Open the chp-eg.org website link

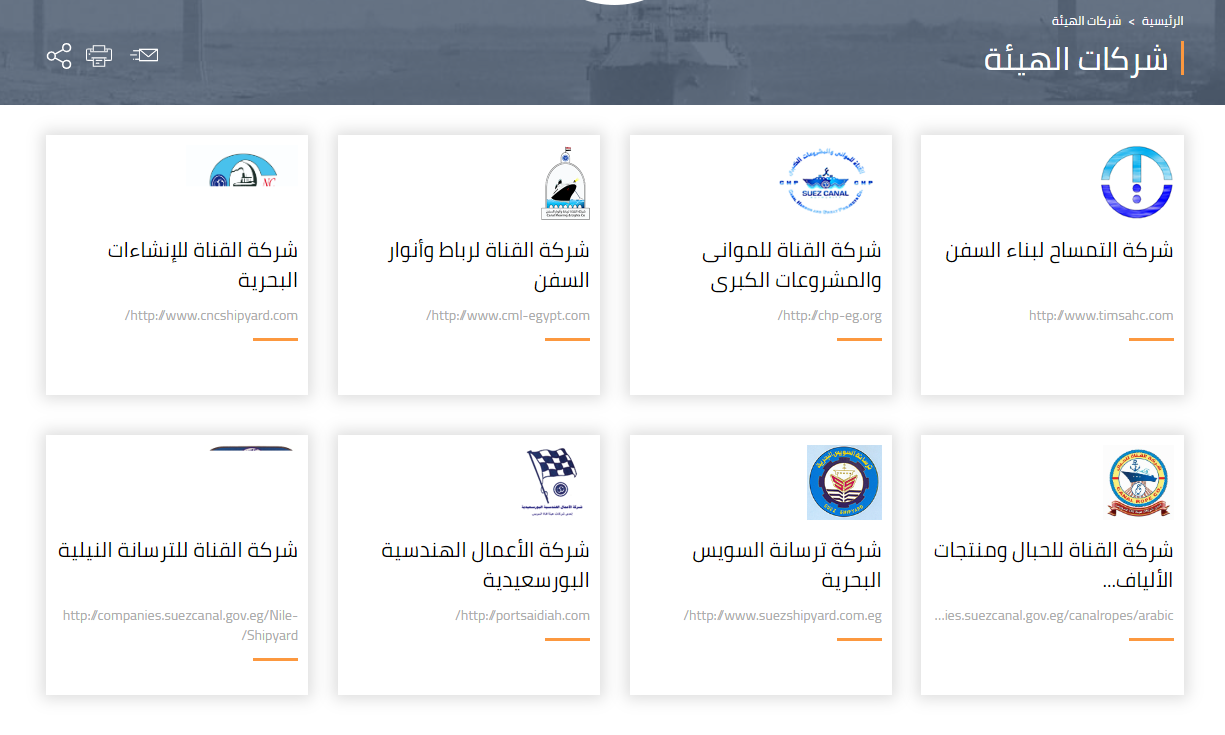tap(829, 316)
